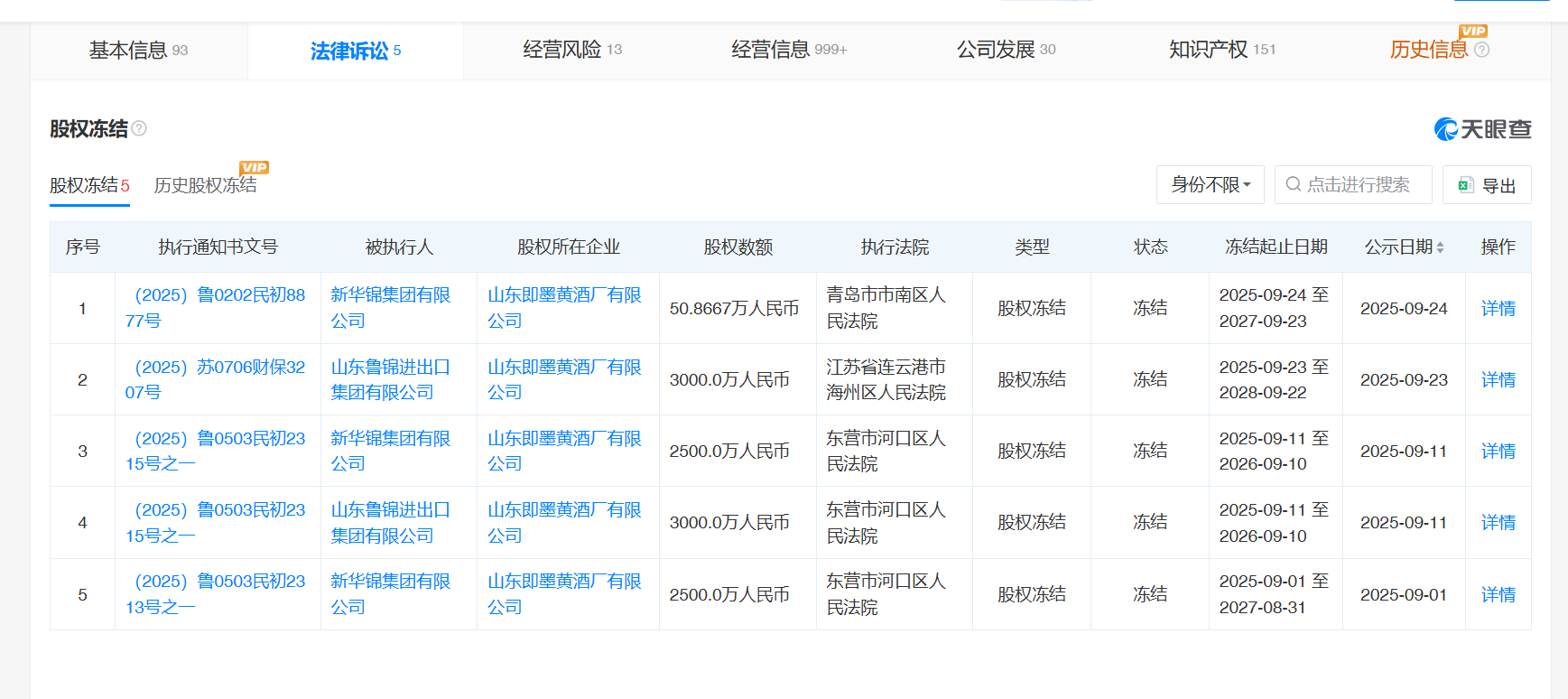Click the help icon beside 股权冻结 heading

point(139,128)
